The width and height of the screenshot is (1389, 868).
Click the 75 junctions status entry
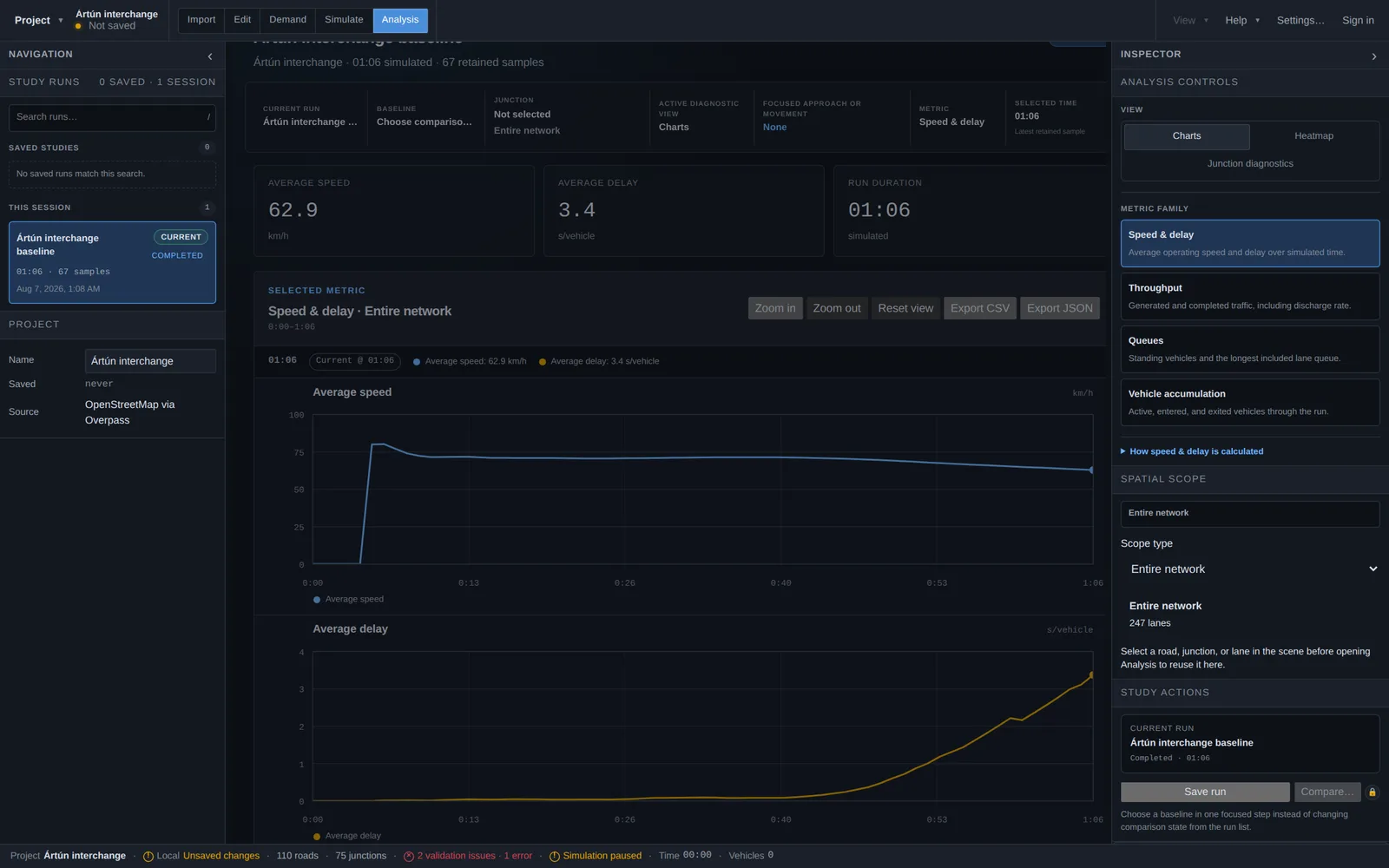coord(360,856)
